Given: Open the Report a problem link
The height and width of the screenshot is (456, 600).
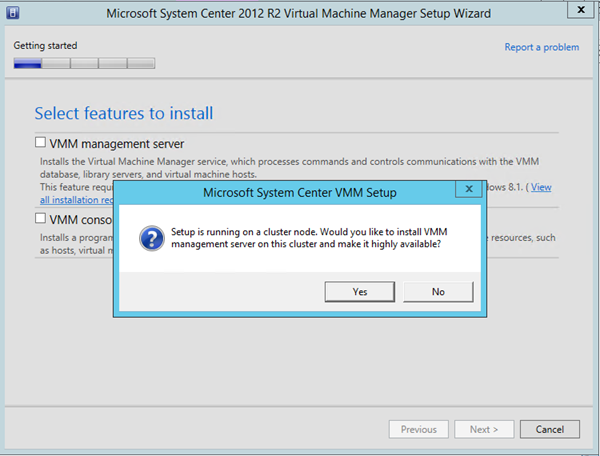Looking at the screenshot, I should (541, 47).
